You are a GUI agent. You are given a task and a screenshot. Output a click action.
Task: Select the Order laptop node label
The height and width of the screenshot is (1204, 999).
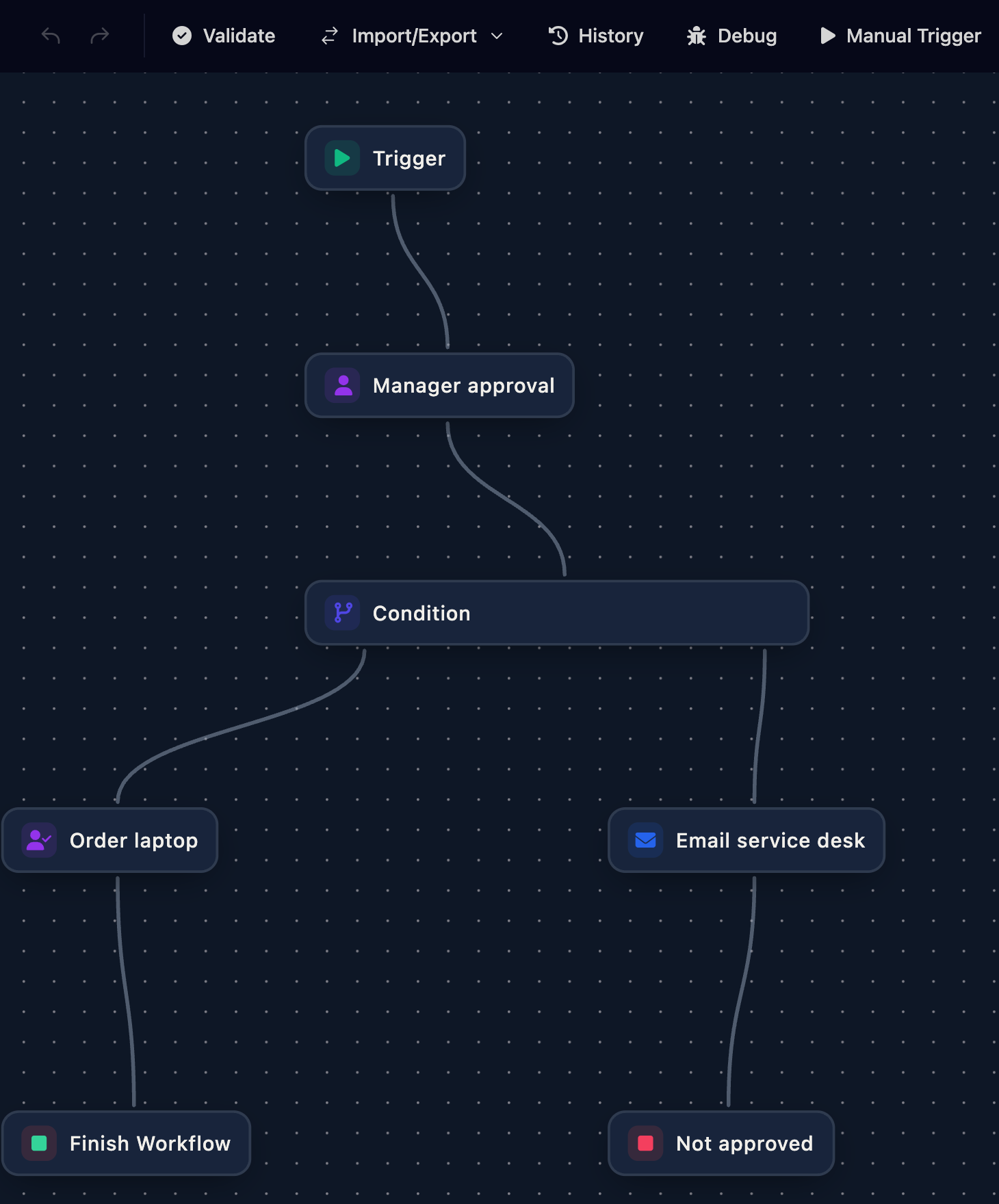[x=134, y=841]
